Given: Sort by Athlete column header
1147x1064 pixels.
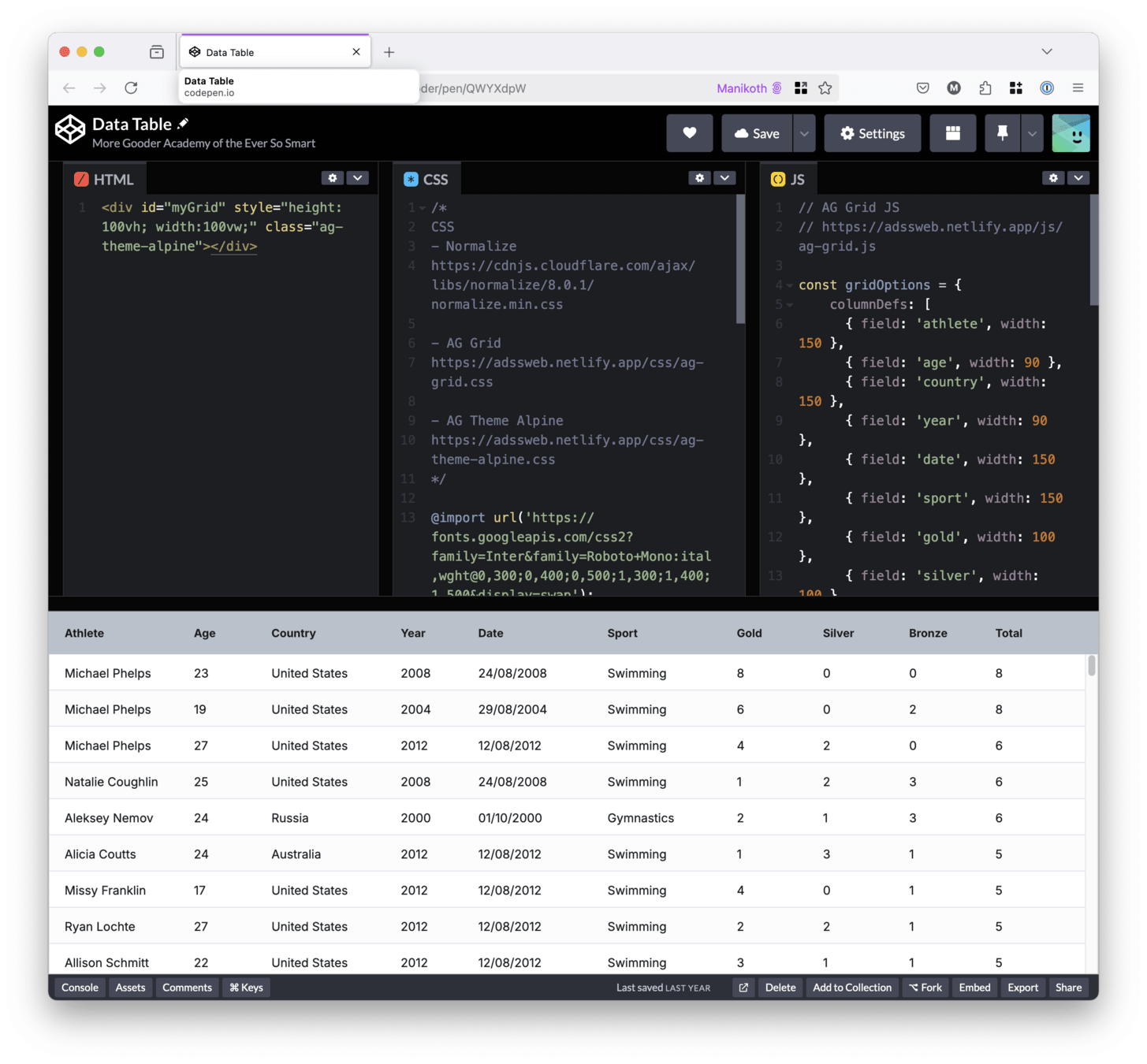Looking at the screenshot, I should (x=84, y=633).
